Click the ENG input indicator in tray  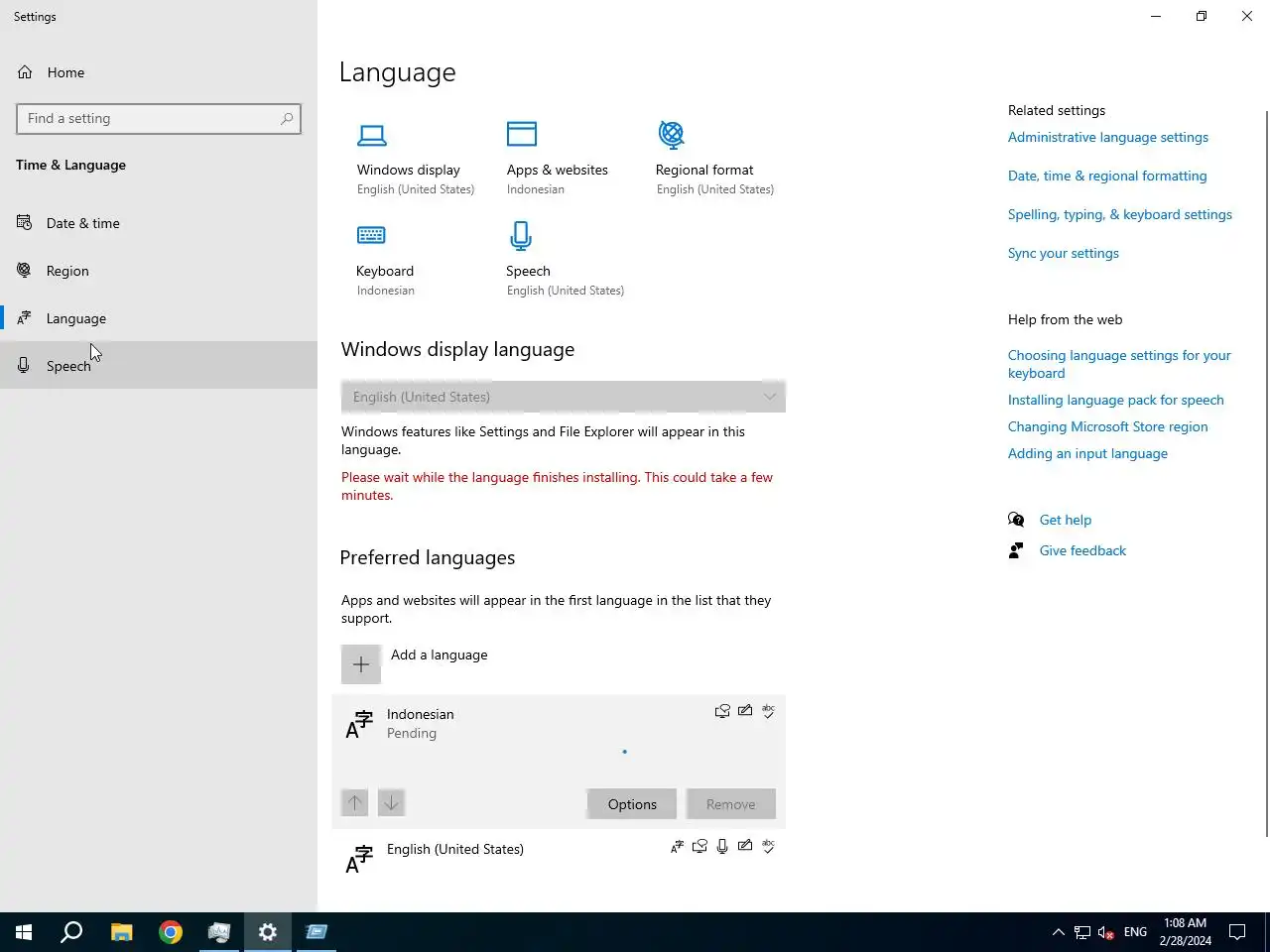[1135, 932]
